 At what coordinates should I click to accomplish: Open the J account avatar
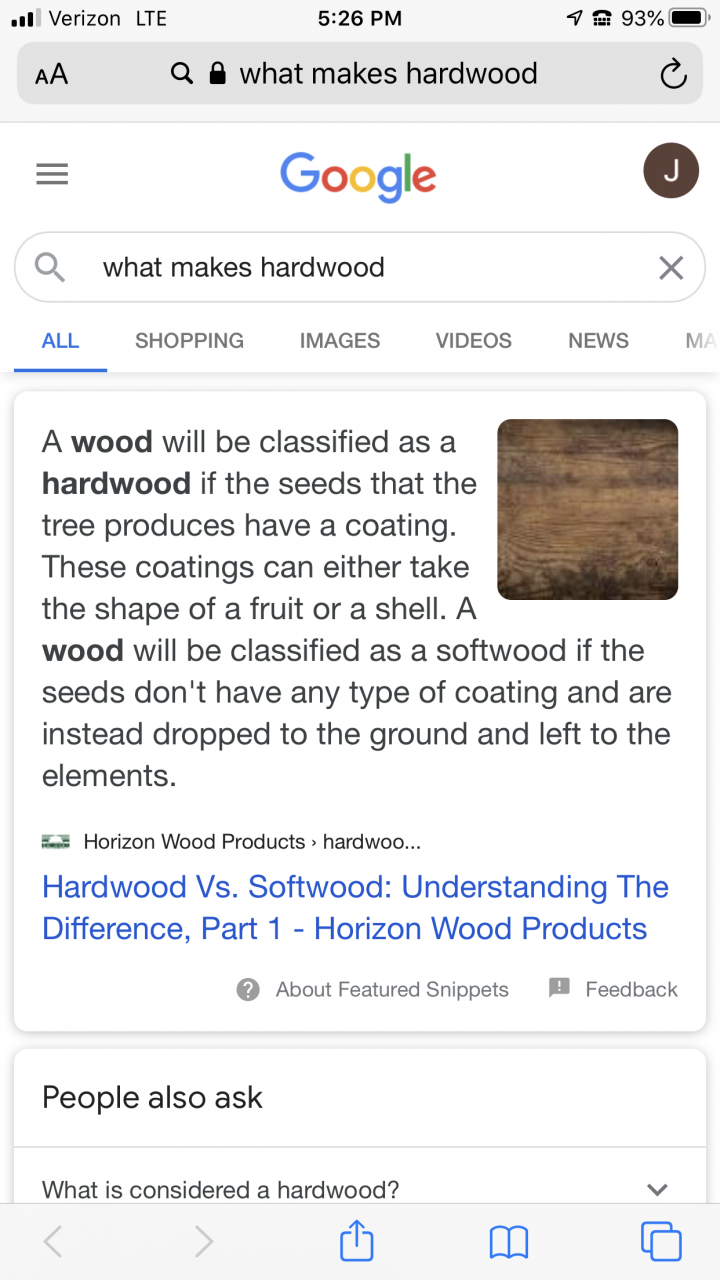tap(671, 171)
